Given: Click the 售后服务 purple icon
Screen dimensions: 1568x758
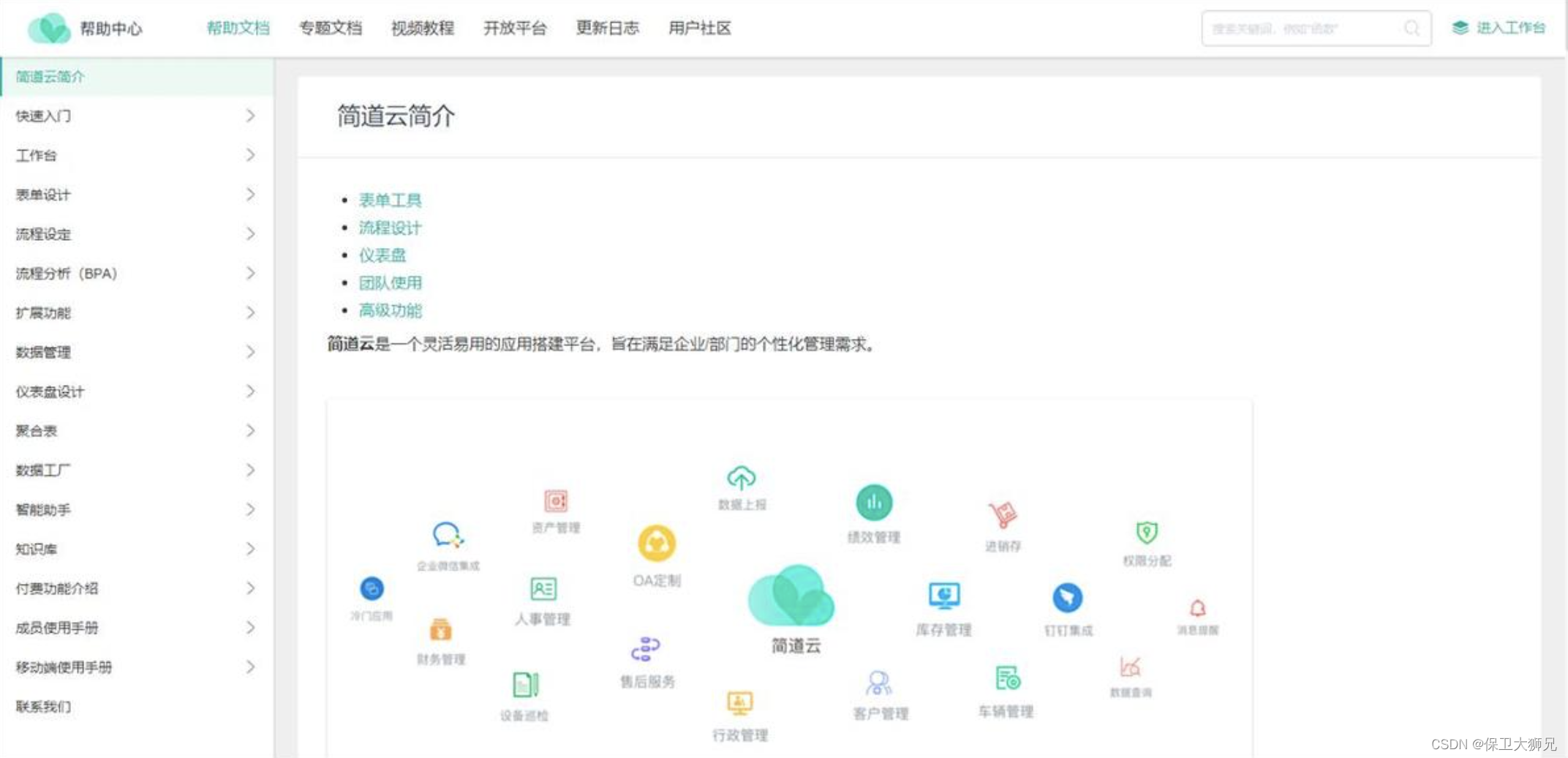Looking at the screenshot, I should pos(646,649).
